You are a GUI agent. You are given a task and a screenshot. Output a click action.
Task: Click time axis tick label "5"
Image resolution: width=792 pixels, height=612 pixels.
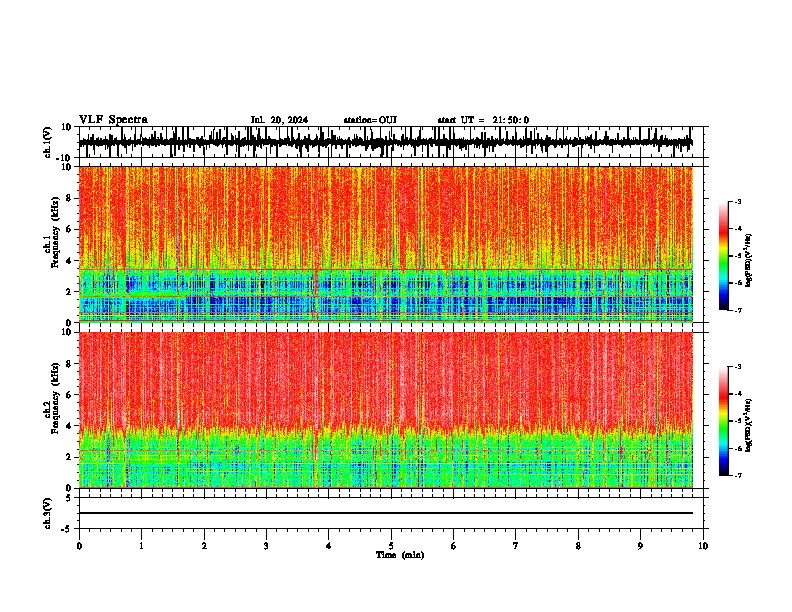click(x=391, y=545)
